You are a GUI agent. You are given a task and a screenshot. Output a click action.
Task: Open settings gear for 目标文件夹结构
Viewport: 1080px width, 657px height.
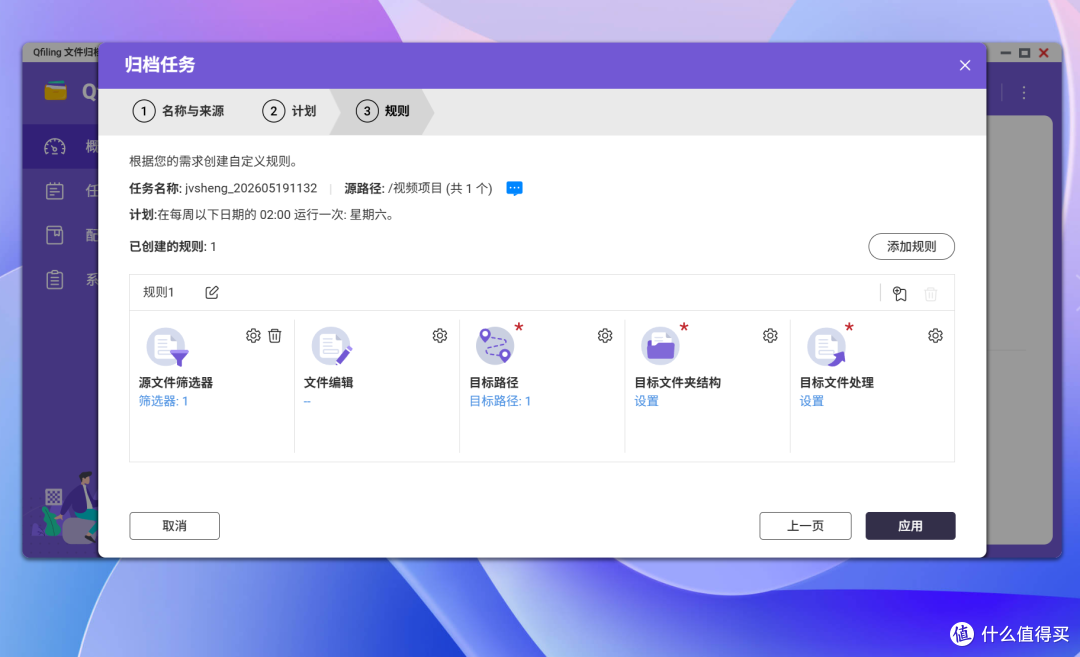tap(770, 335)
